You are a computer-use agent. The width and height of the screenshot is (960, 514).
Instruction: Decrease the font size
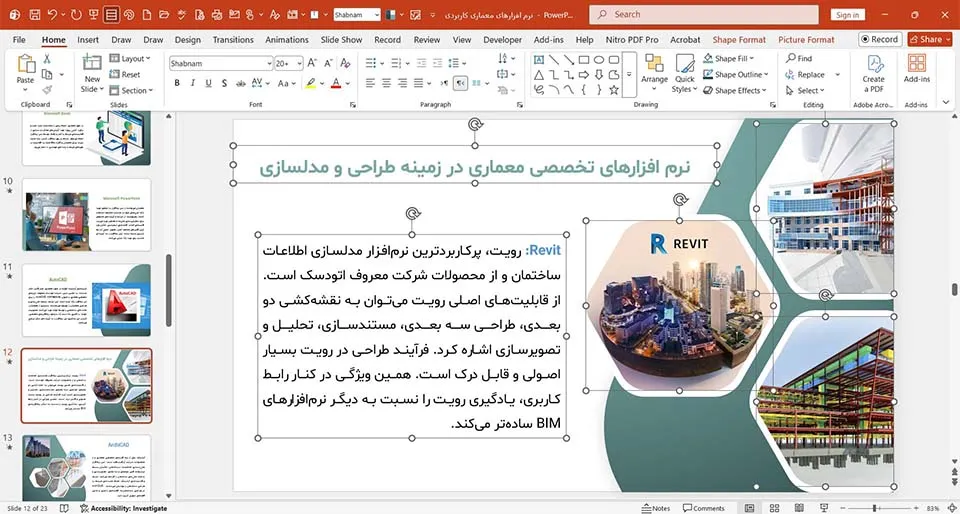click(x=328, y=63)
